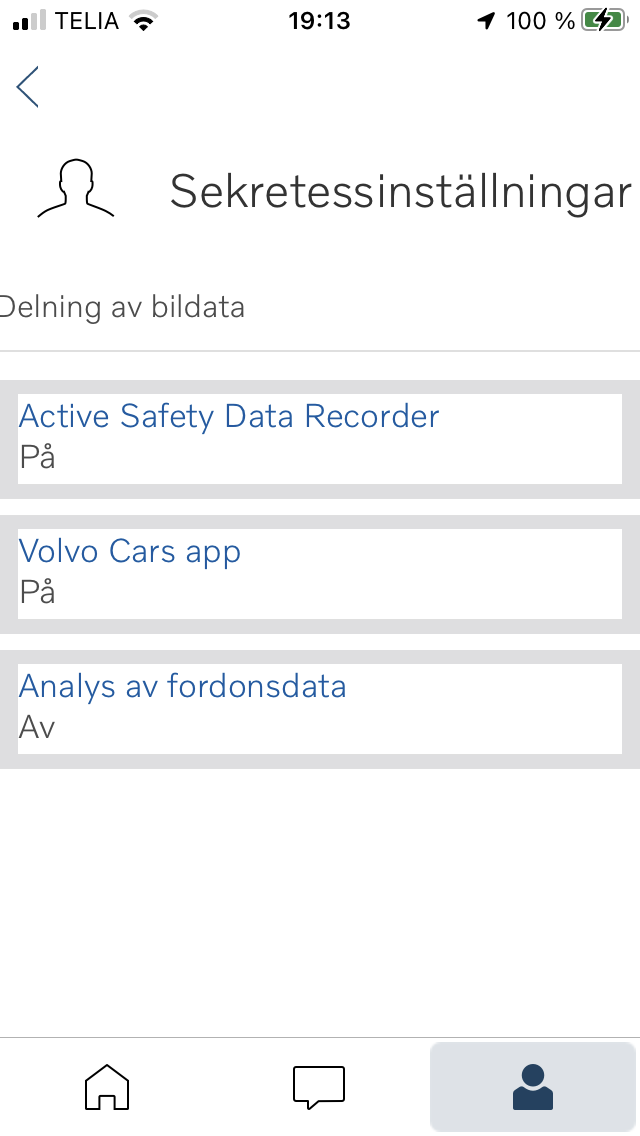
Task: Toggle the På status under Volvo Cars app
Action: 37,592
